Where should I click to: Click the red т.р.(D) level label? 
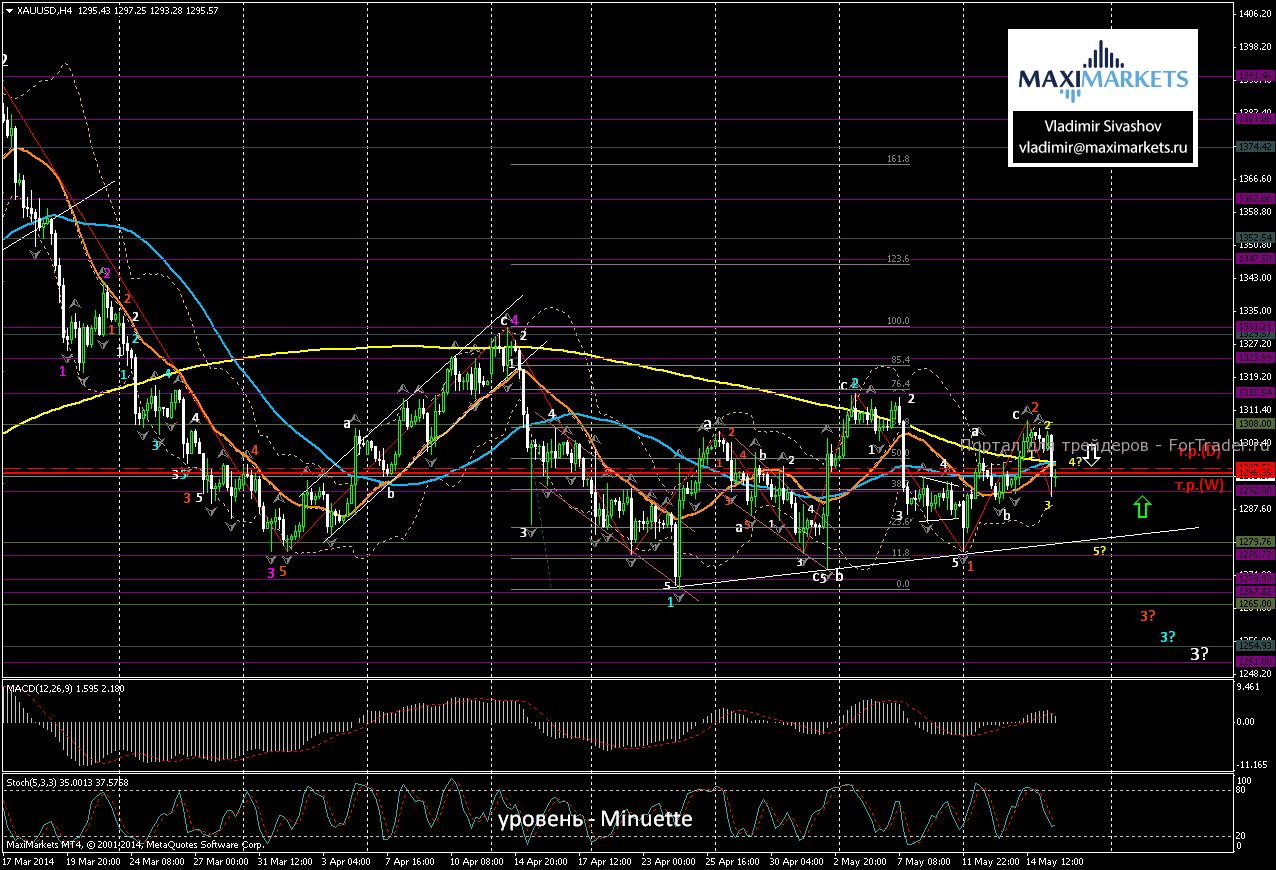tap(1199, 453)
